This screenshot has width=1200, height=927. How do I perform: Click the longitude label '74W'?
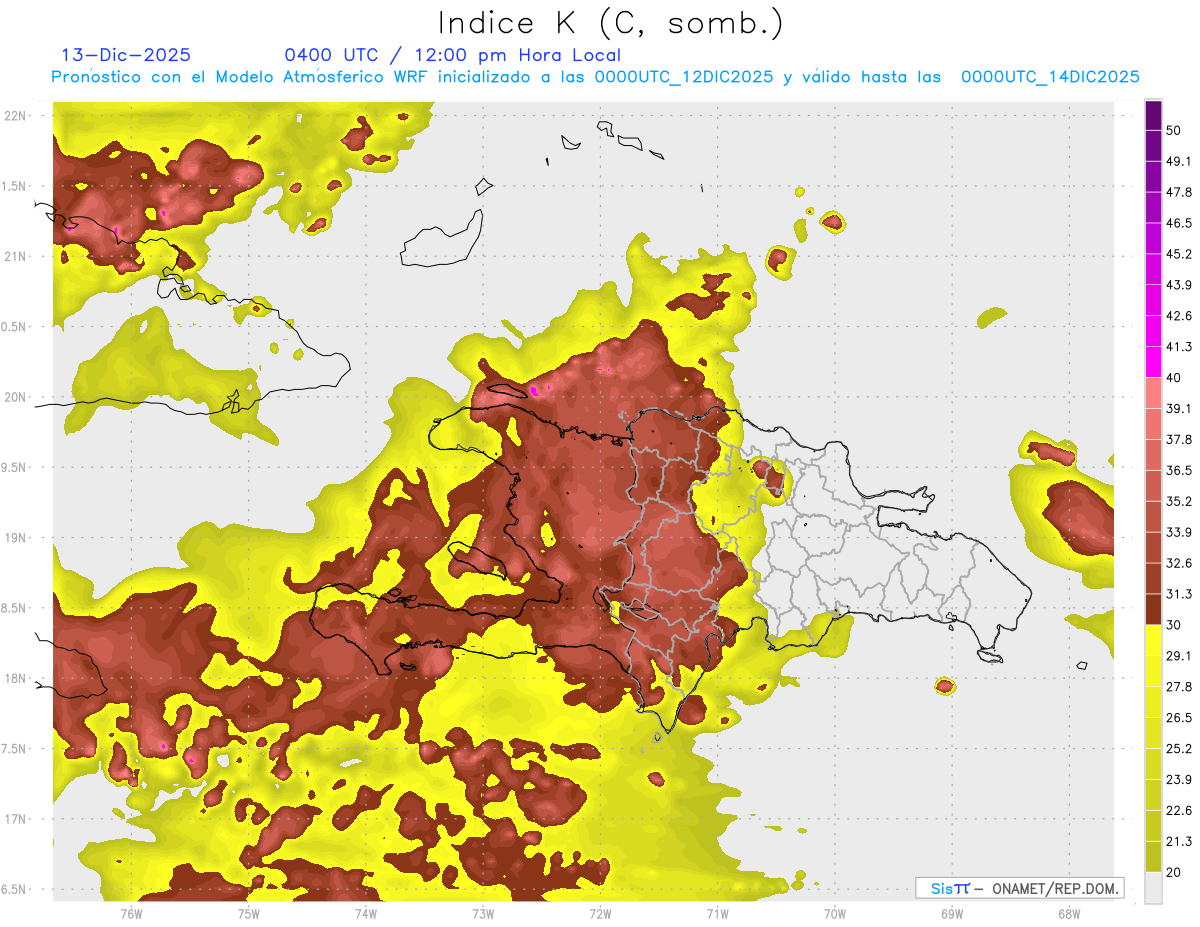365,913
